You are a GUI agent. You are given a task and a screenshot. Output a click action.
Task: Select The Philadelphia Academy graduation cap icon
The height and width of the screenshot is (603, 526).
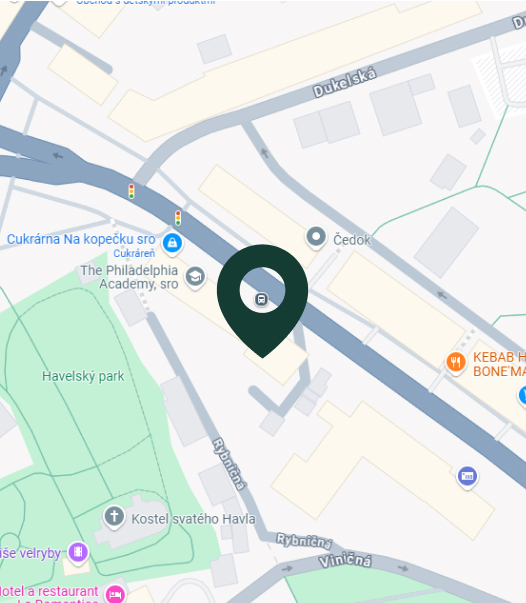pos(195,277)
